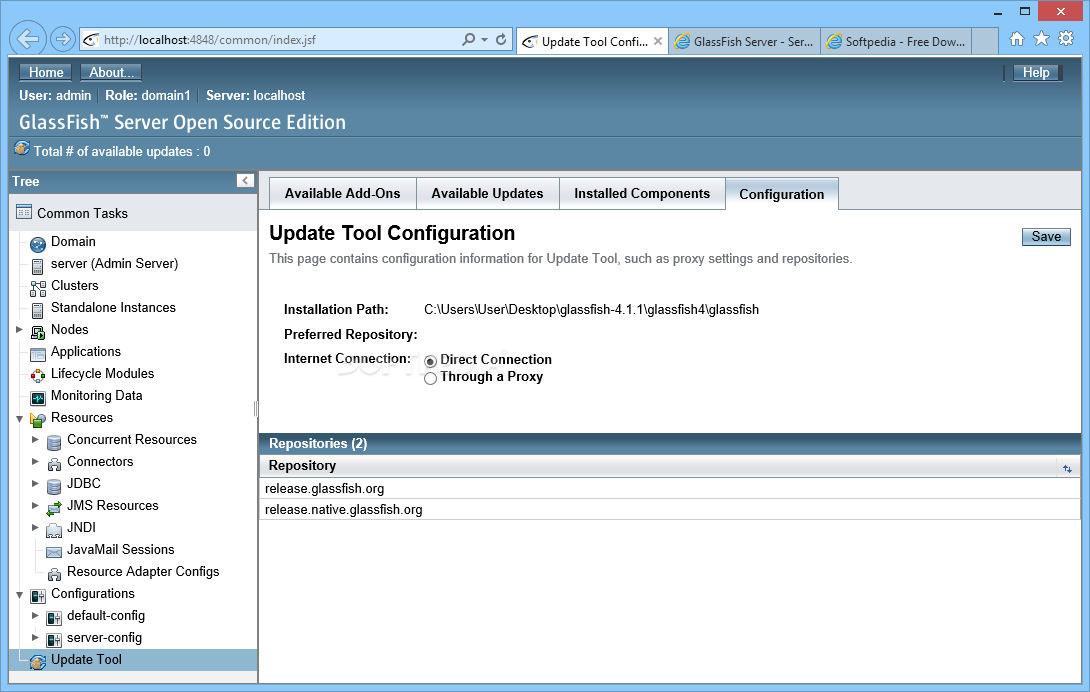Open a new blank browser tab
The height and width of the screenshot is (692, 1090).
pos(985,41)
